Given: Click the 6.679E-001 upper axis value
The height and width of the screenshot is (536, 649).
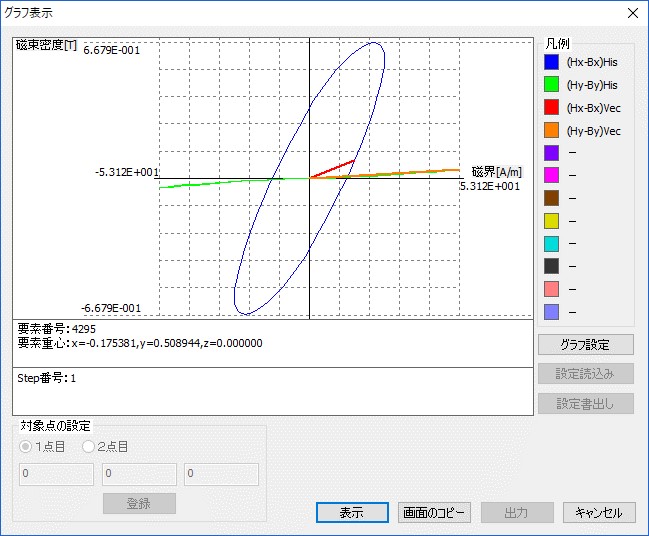Looking at the screenshot, I should pos(112,50).
